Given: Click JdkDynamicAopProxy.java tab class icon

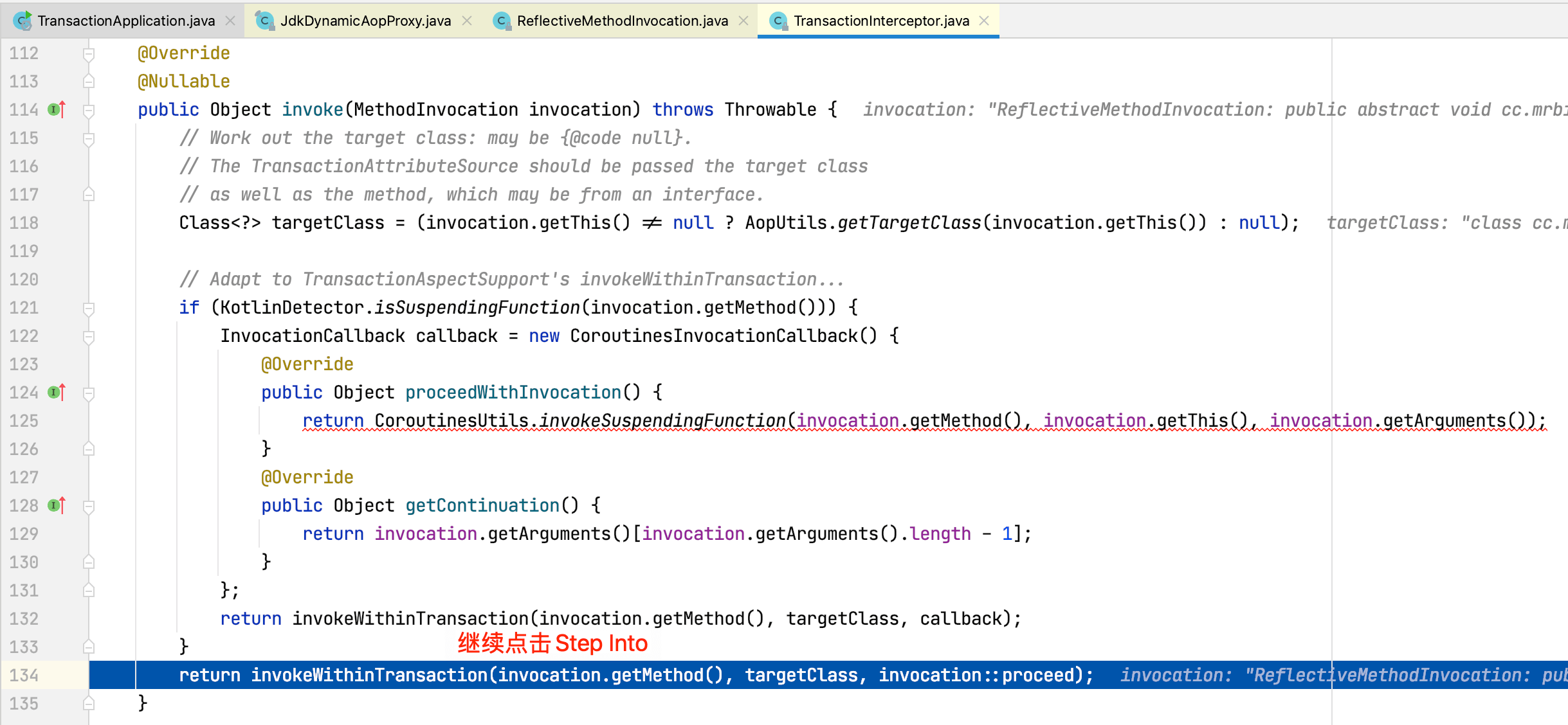Looking at the screenshot, I should pos(264,21).
